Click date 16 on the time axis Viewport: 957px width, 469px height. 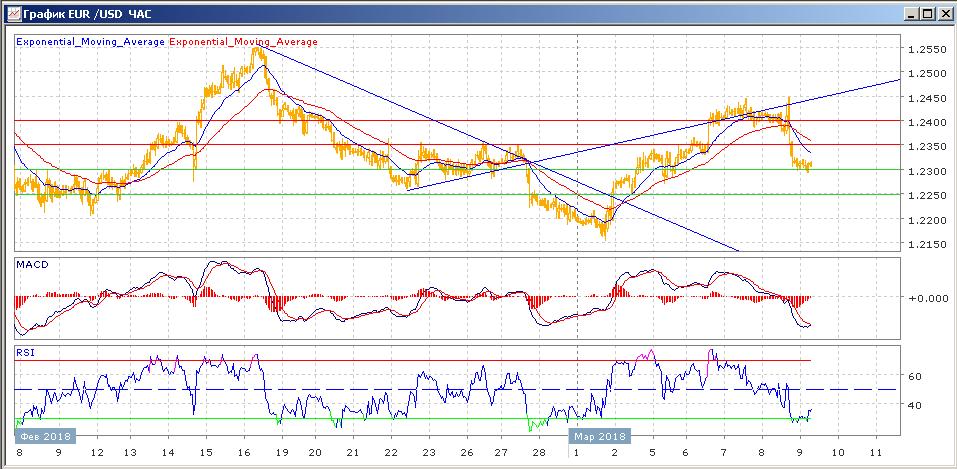click(x=244, y=453)
